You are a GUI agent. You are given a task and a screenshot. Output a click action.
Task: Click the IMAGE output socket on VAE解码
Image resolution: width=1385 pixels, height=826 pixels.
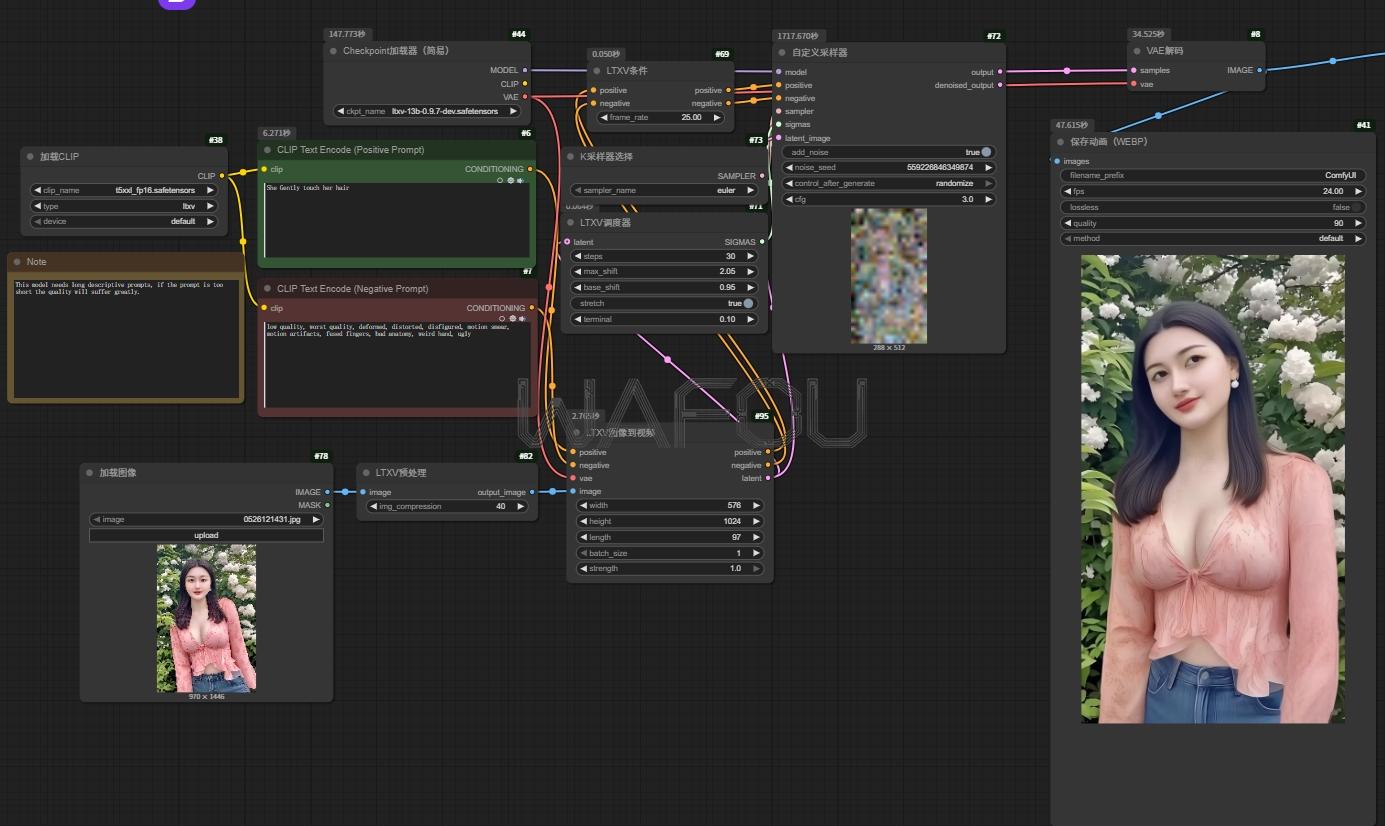pyautogui.click(x=1259, y=70)
